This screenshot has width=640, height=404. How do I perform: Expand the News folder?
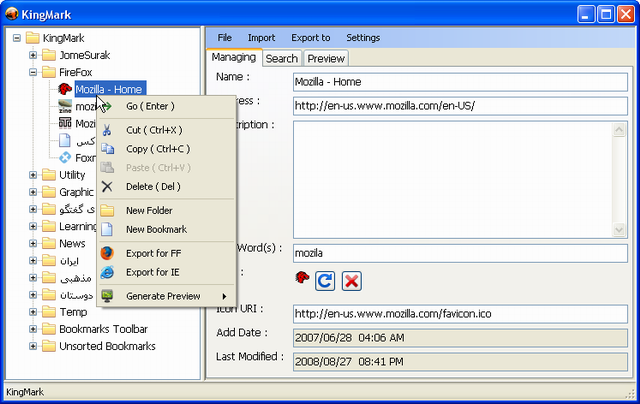(33, 243)
